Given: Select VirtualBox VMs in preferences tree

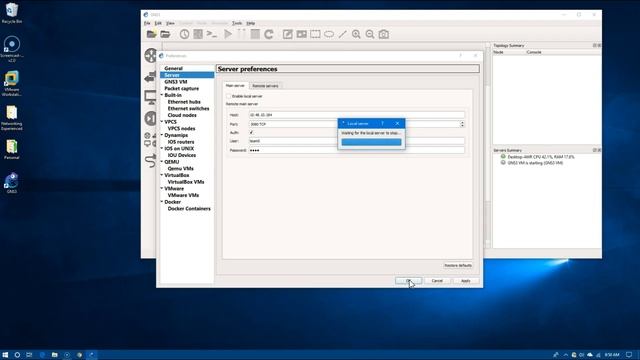Looking at the screenshot, I should (x=186, y=182).
